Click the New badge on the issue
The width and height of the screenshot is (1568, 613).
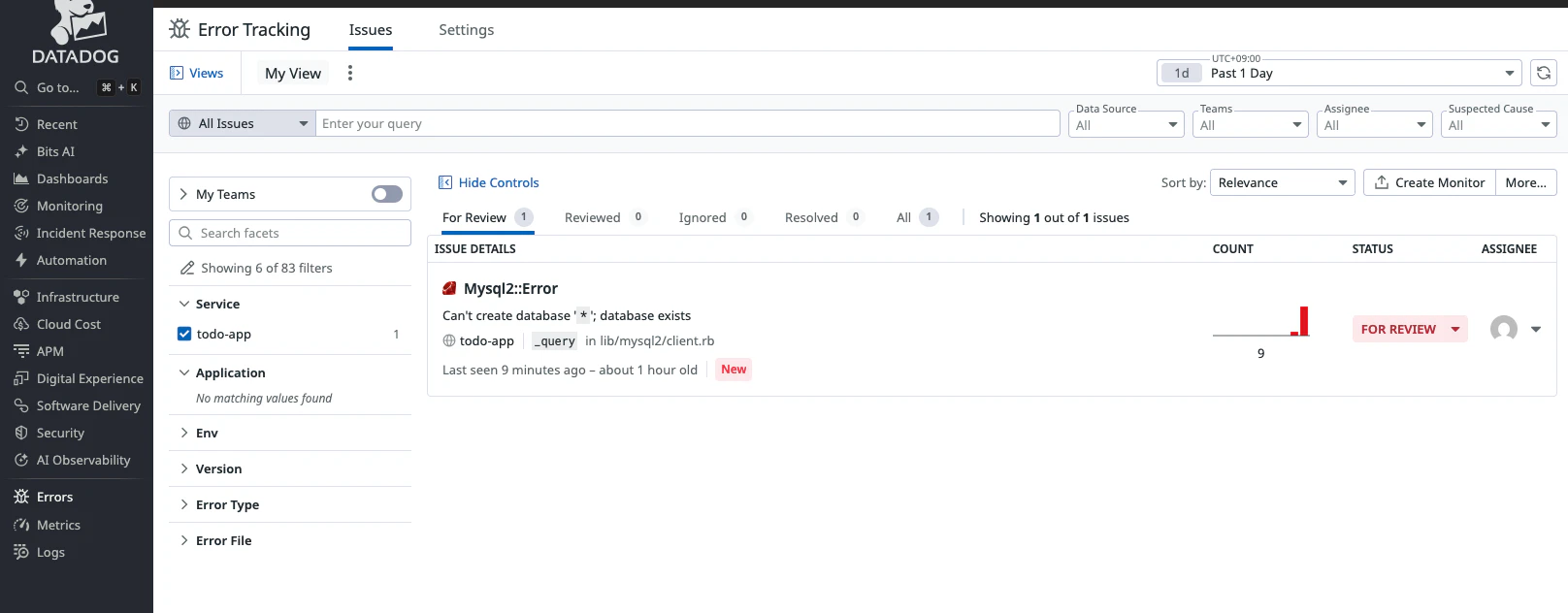[734, 370]
